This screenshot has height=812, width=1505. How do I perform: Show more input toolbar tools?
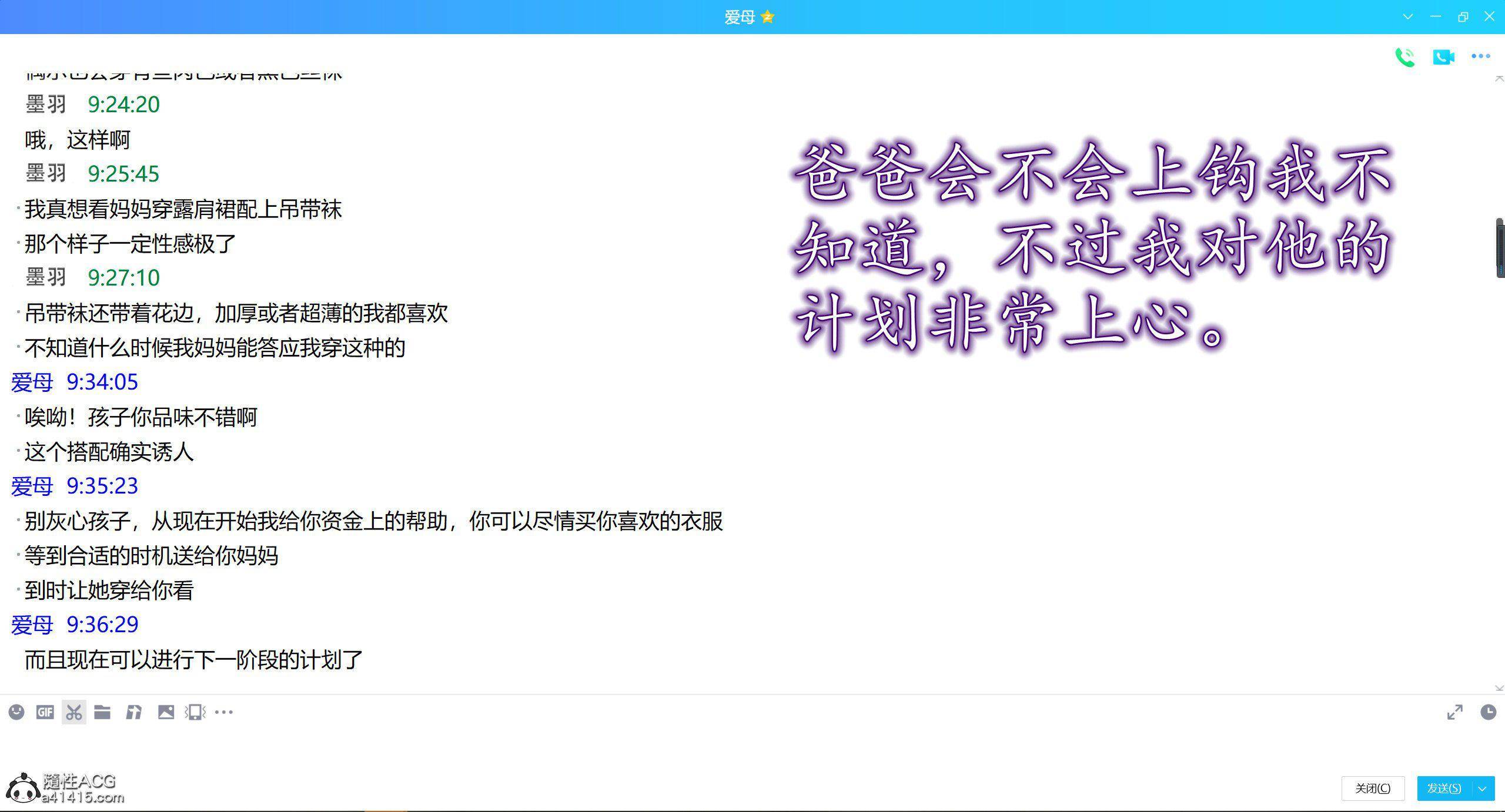(x=224, y=712)
